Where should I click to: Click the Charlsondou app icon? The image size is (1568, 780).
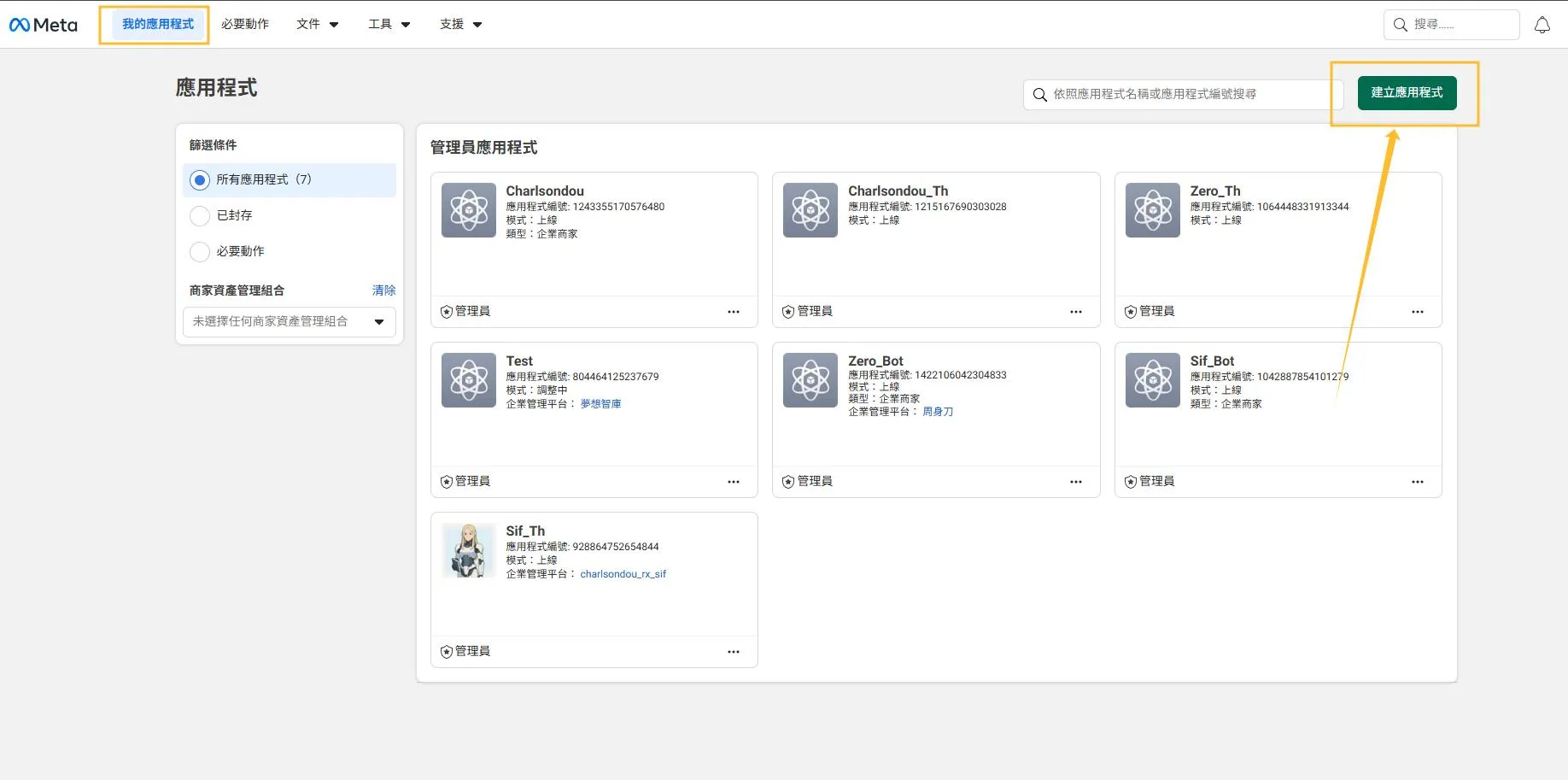pyautogui.click(x=468, y=209)
